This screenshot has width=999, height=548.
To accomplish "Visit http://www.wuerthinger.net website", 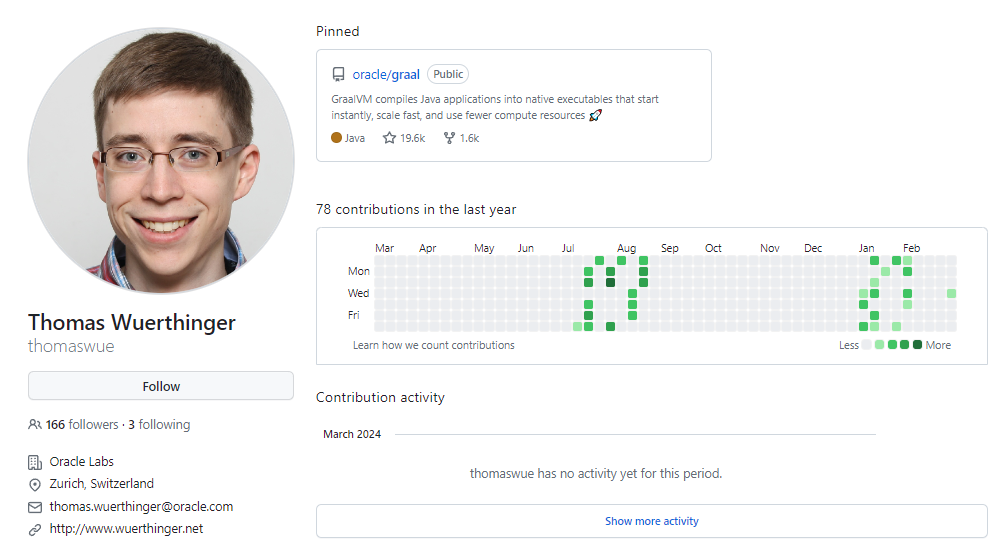I will [x=126, y=529].
